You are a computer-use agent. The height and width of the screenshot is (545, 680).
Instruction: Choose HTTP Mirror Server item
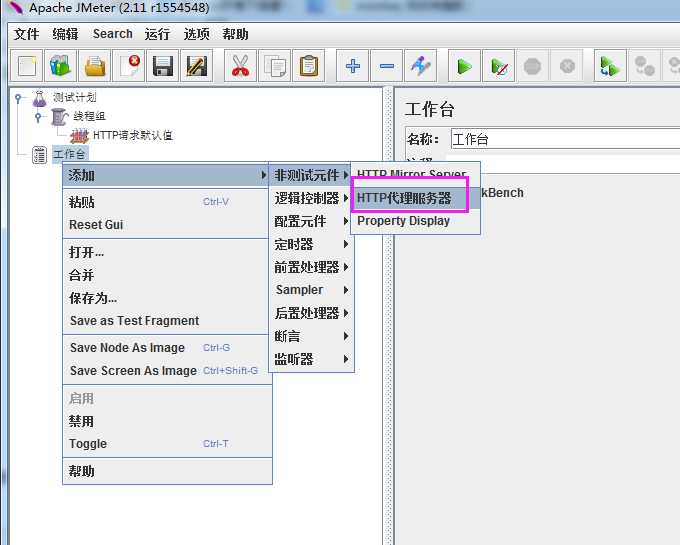pos(415,175)
